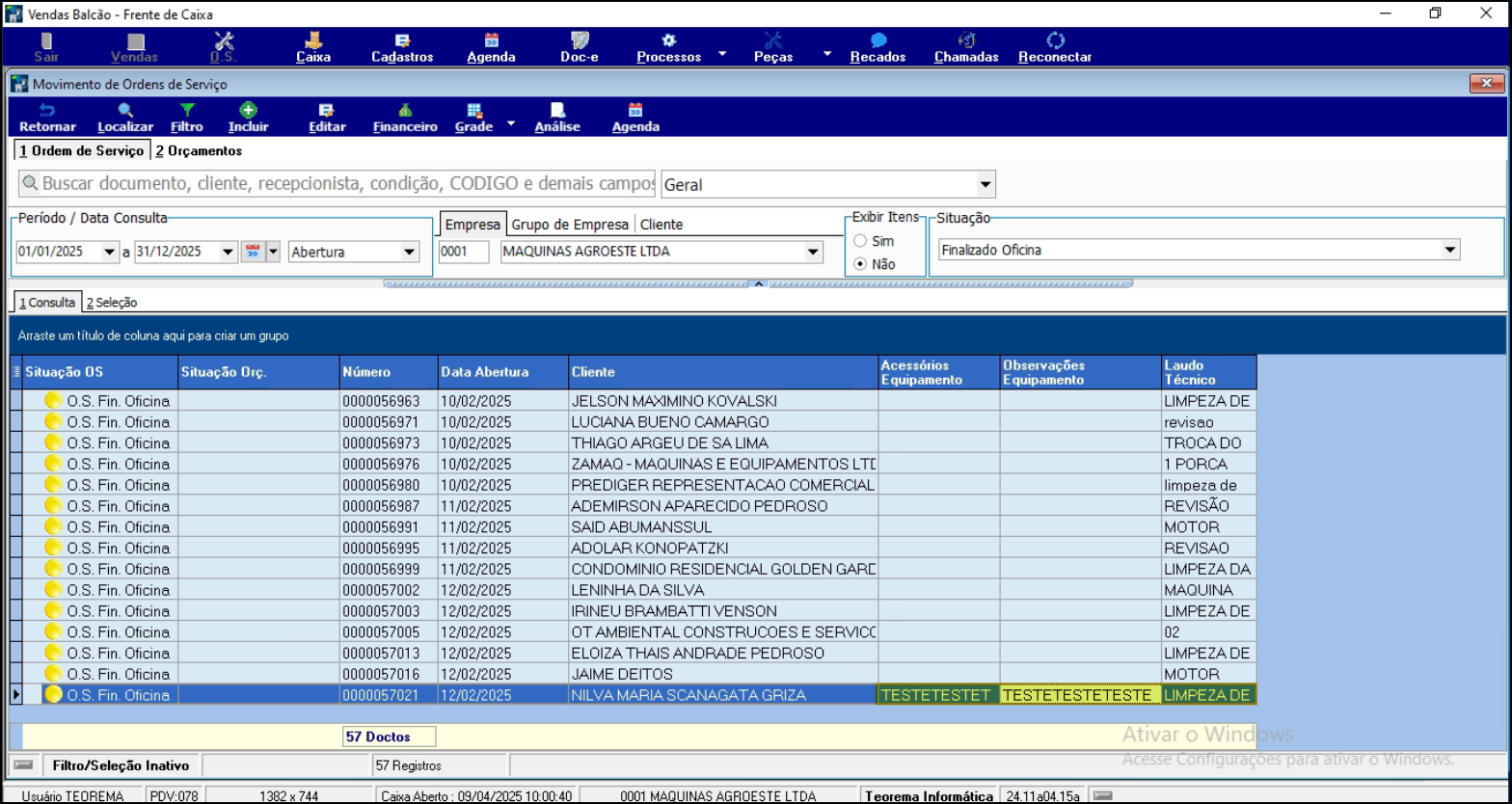Viewport: 1512px width, 804px height.
Task: Sort by Data Abertura column header
Action: [x=503, y=372]
